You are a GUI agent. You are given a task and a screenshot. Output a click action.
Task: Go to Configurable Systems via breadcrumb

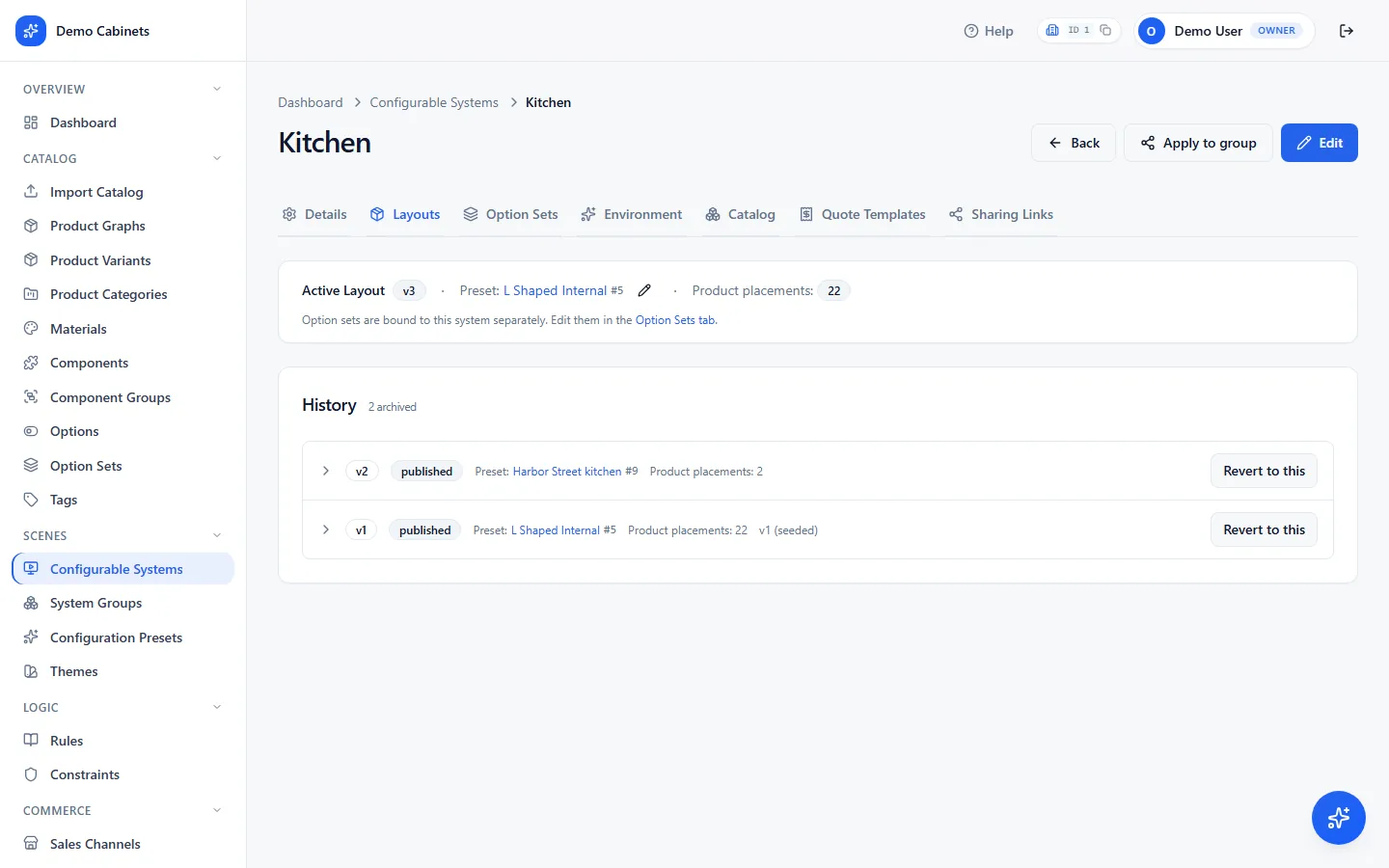[x=434, y=102]
